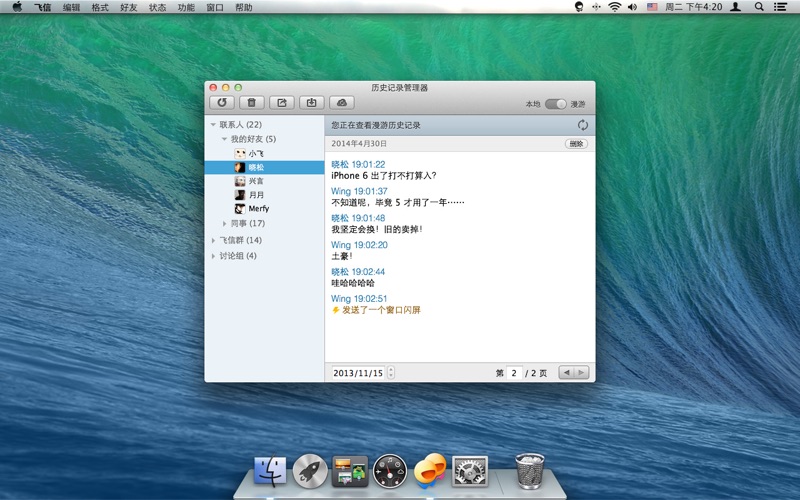The width and height of the screenshot is (800, 500).
Task: Click the cloud upload toolbar icon
Action: (342, 102)
